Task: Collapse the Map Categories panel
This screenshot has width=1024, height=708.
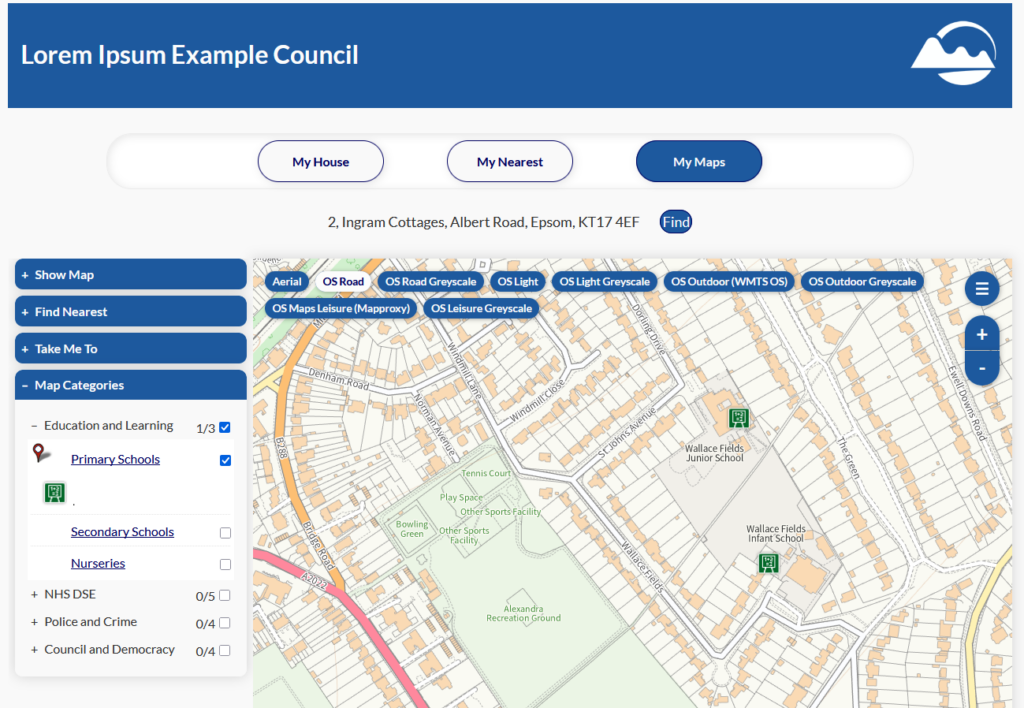Action: [x=130, y=385]
